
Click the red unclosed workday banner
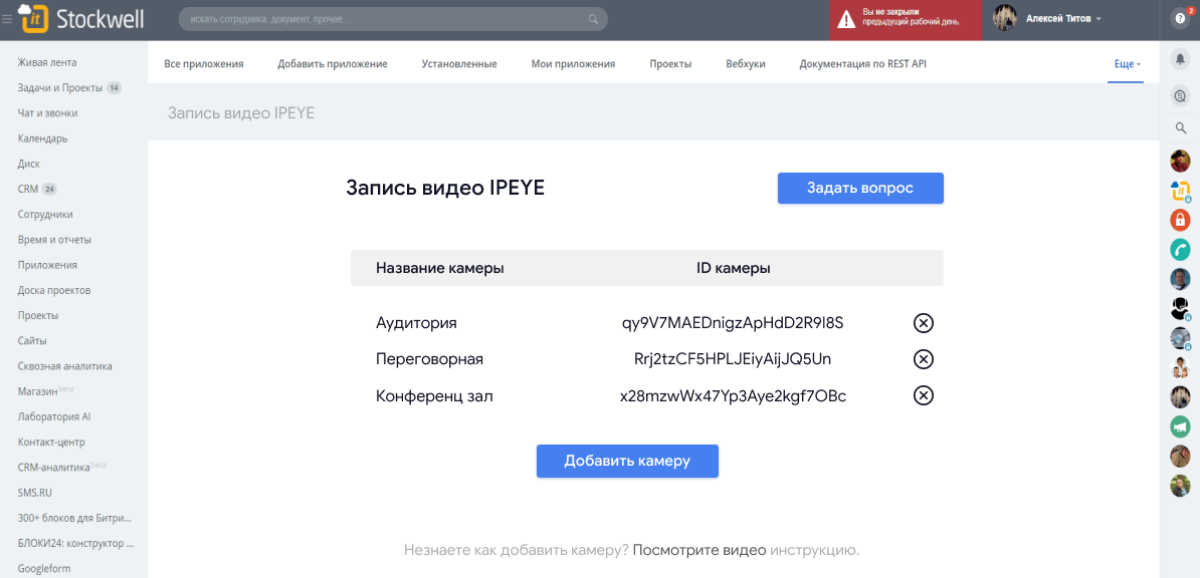[x=905, y=19]
